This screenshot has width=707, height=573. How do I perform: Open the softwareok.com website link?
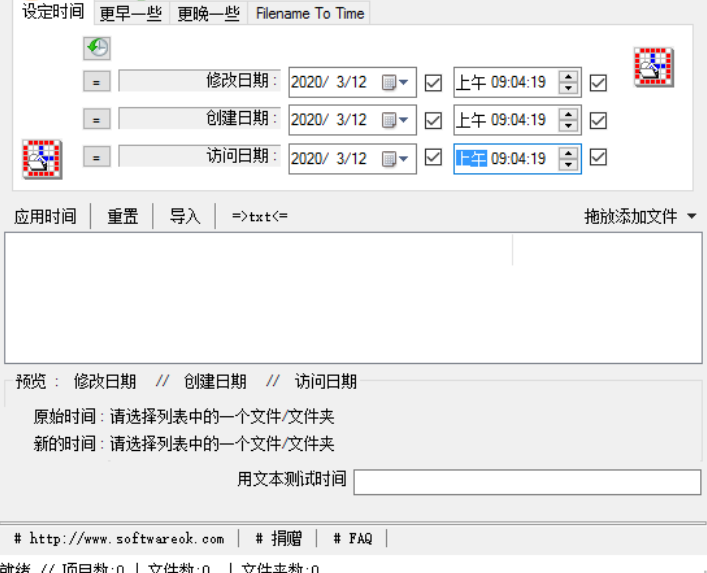tap(119, 538)
